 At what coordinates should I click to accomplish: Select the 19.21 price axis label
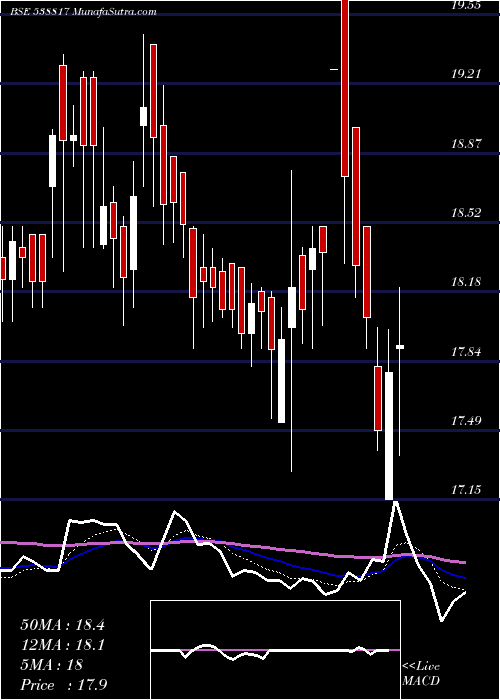click(x=466, y=74)
